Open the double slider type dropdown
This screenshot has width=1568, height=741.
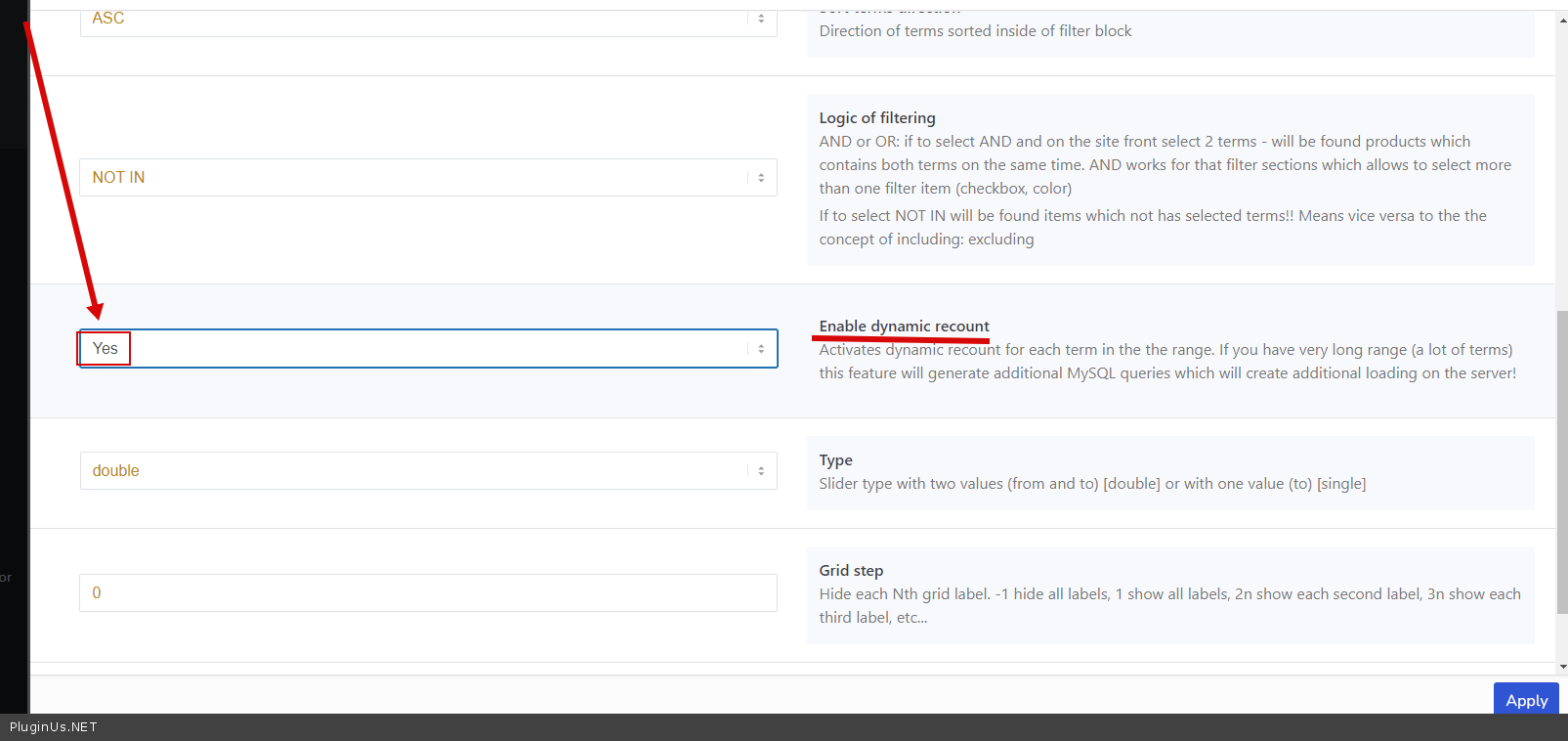click(410, 471)
